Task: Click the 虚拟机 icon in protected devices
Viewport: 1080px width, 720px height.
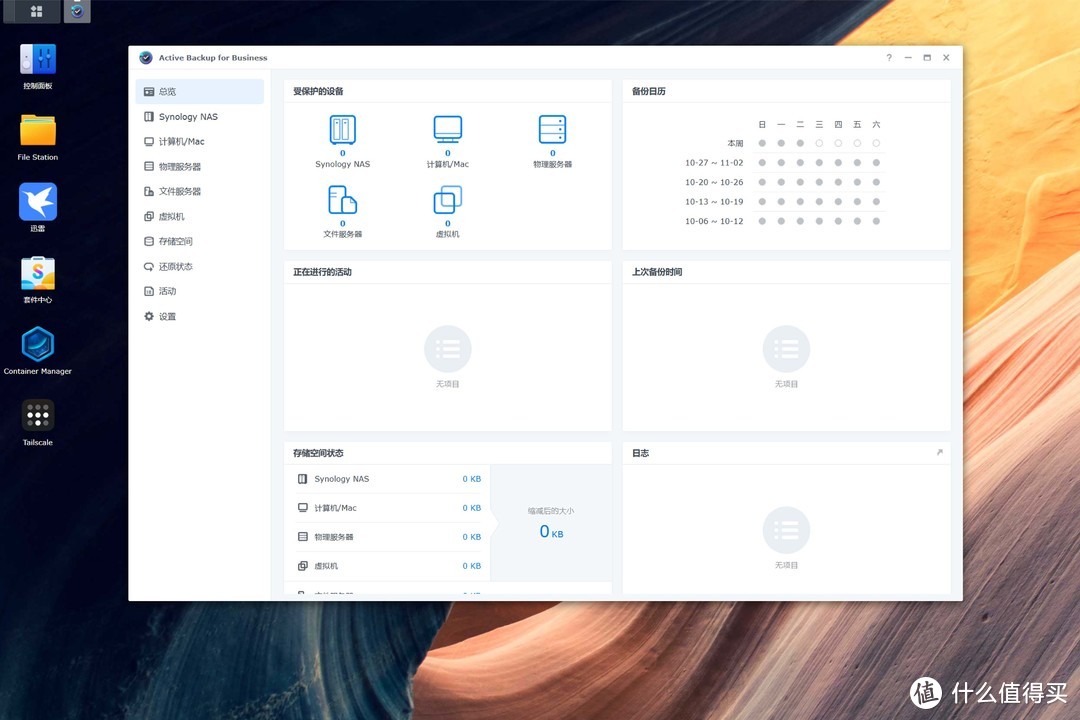Action: point(447,200)
